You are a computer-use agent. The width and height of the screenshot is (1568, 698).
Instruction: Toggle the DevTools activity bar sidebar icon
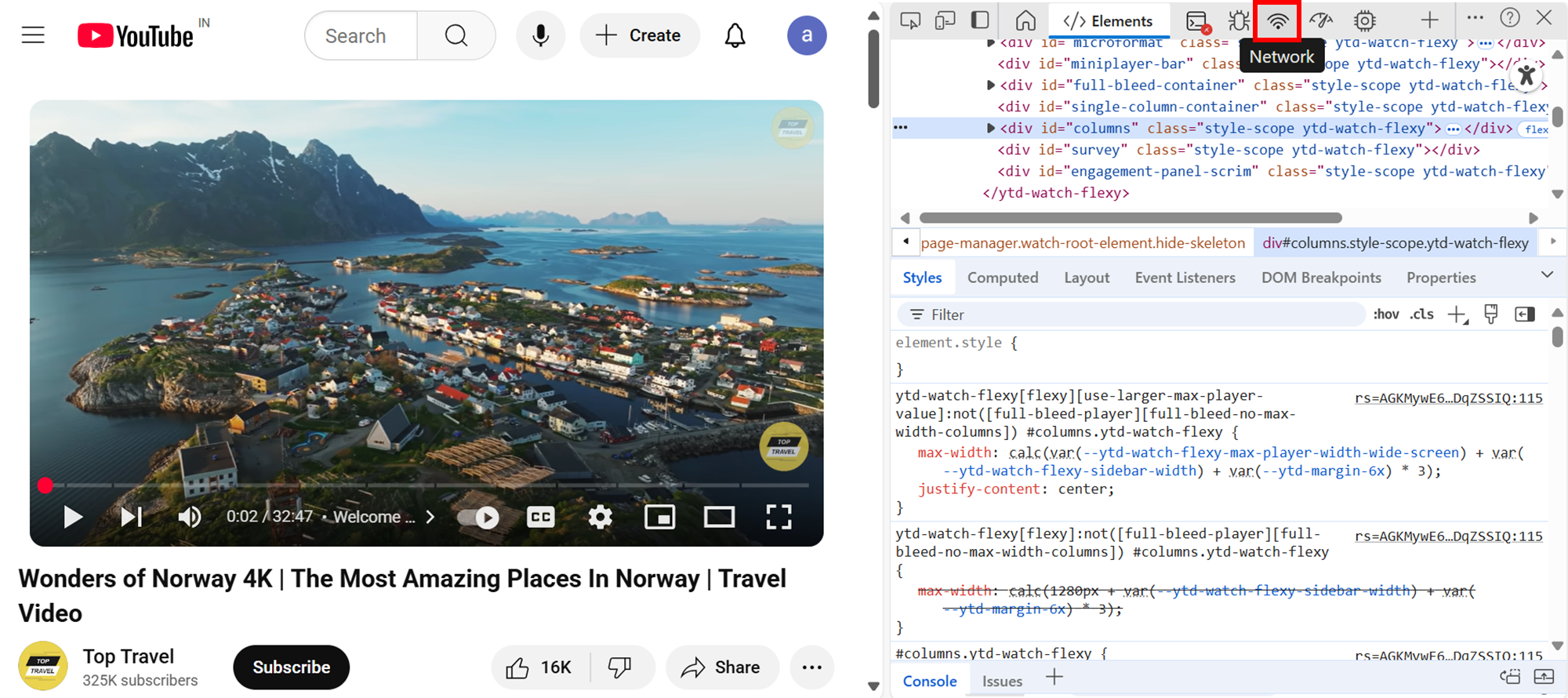(980, 20)
